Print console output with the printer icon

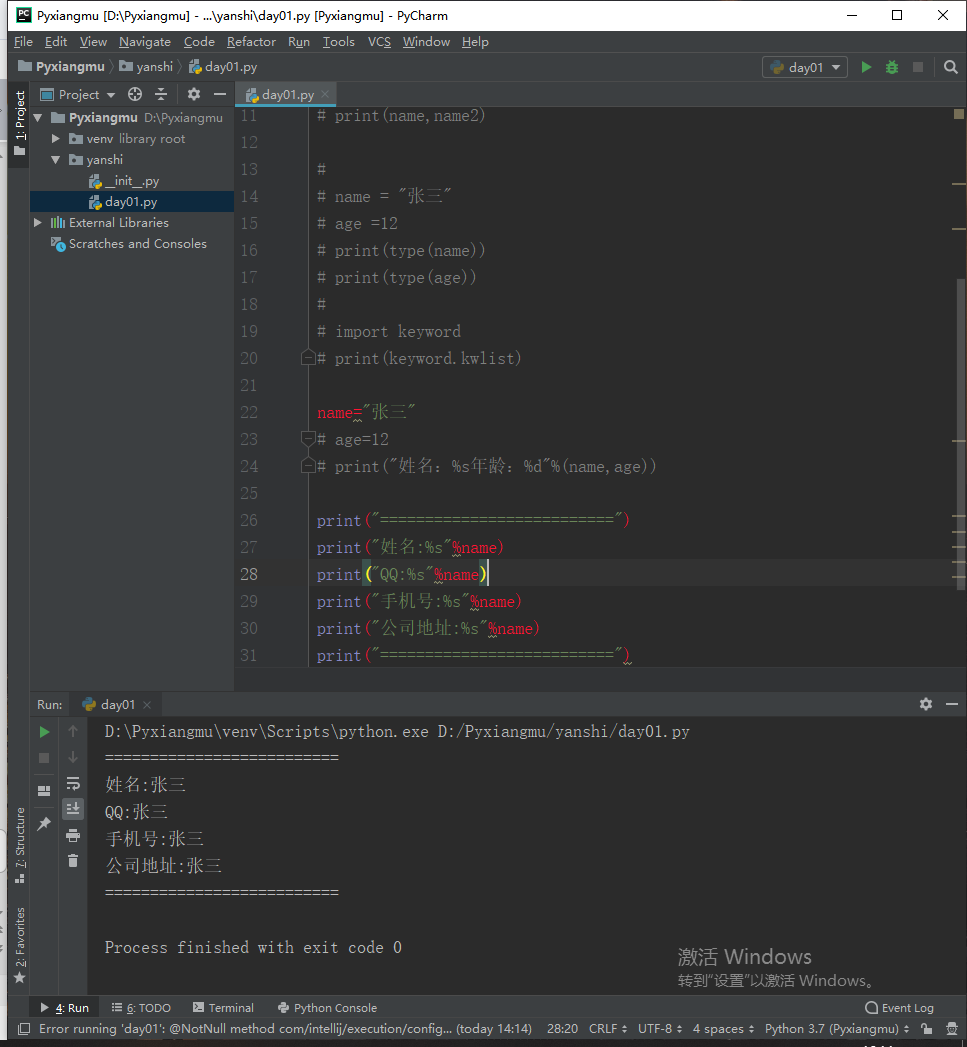(x=72, y=835)
